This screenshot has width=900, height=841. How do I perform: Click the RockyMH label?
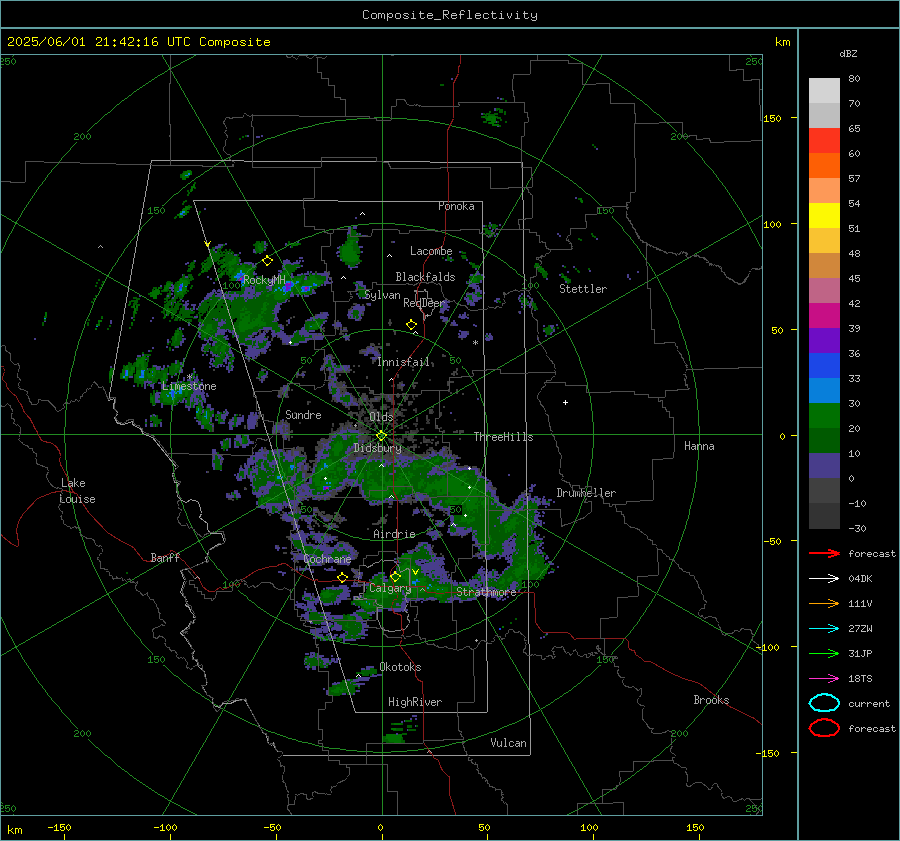264,280
